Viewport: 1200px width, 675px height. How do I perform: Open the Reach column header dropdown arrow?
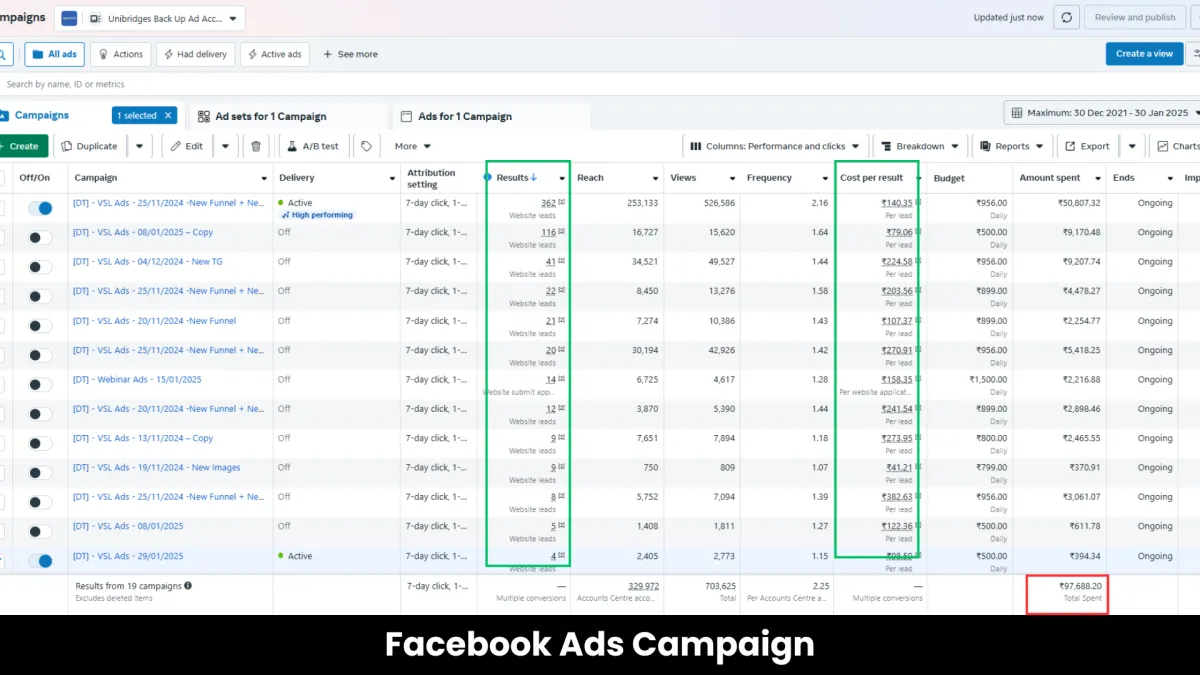coord(653,178)
